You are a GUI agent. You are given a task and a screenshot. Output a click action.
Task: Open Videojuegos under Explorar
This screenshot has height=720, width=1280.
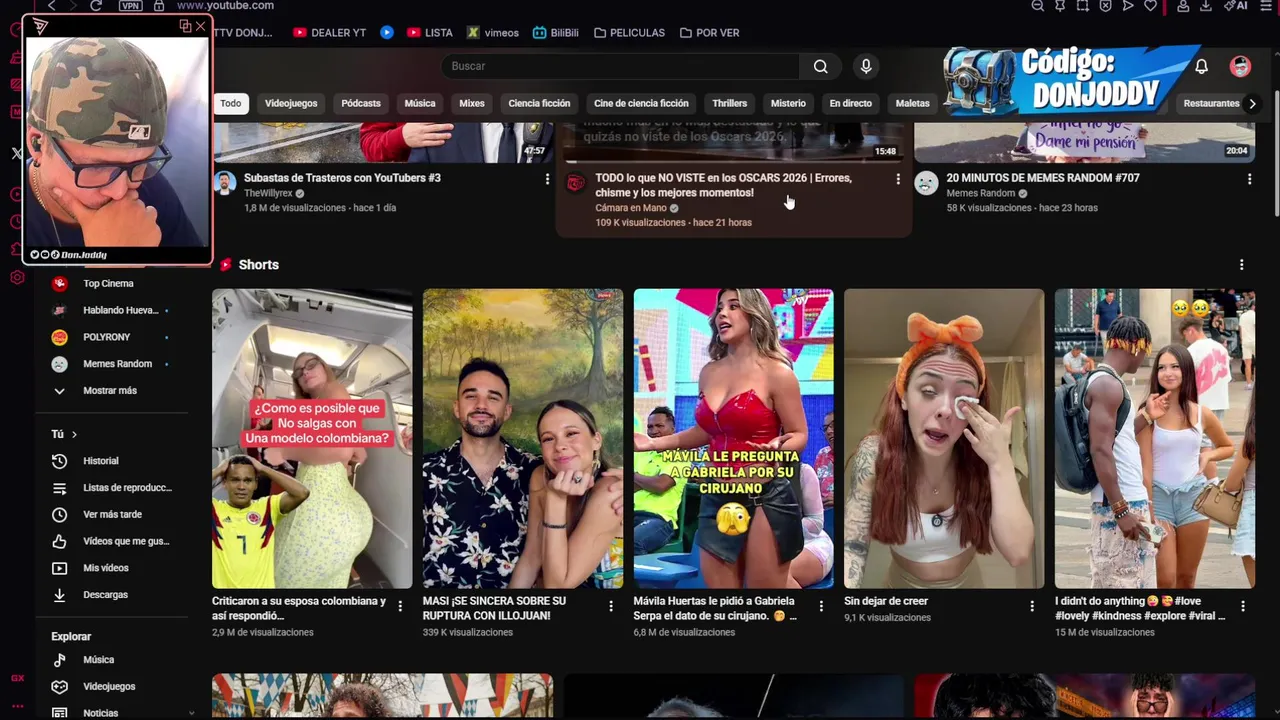tap(110, 687)
